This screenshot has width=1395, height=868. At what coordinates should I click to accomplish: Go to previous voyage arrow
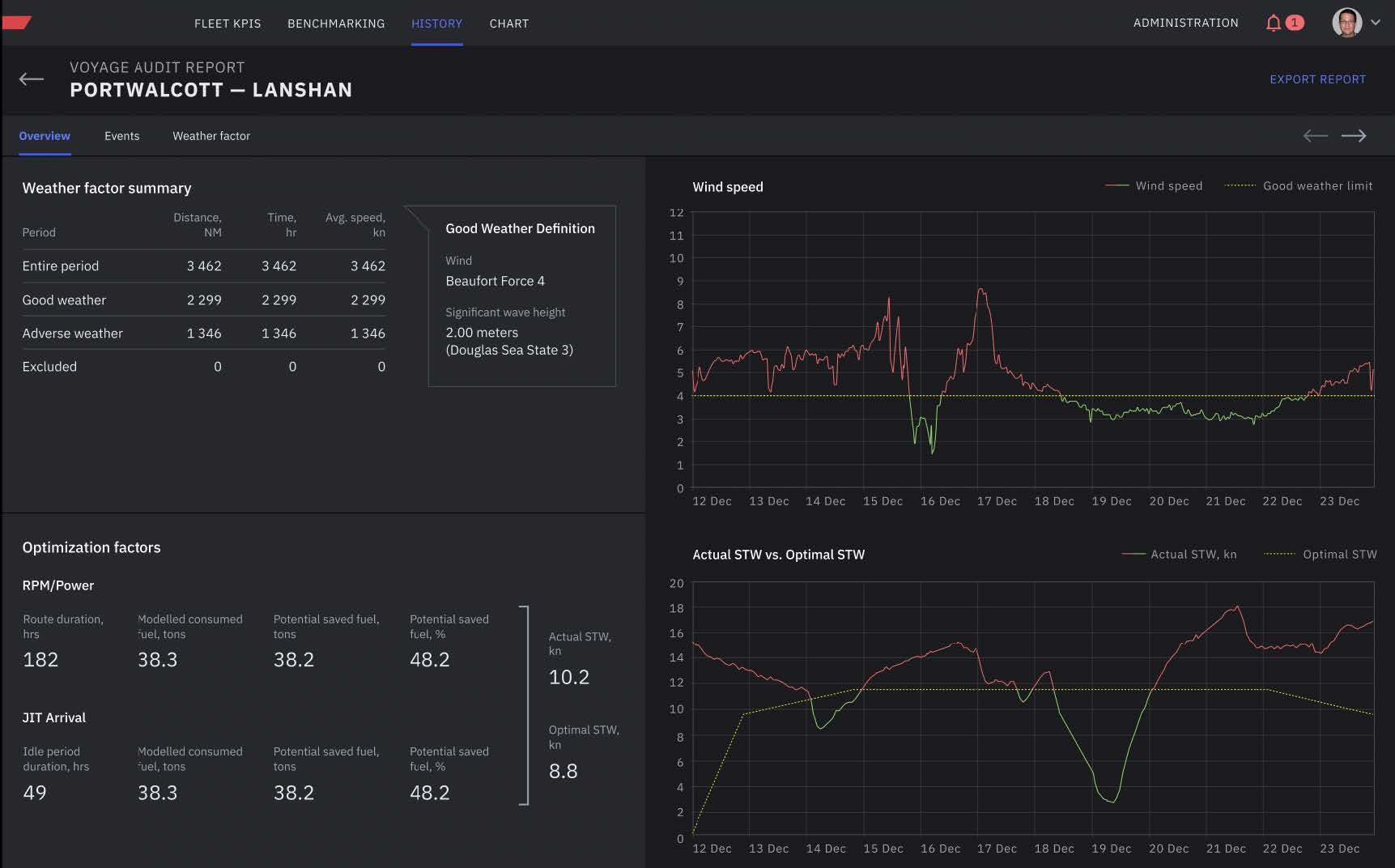point(1315,136)
